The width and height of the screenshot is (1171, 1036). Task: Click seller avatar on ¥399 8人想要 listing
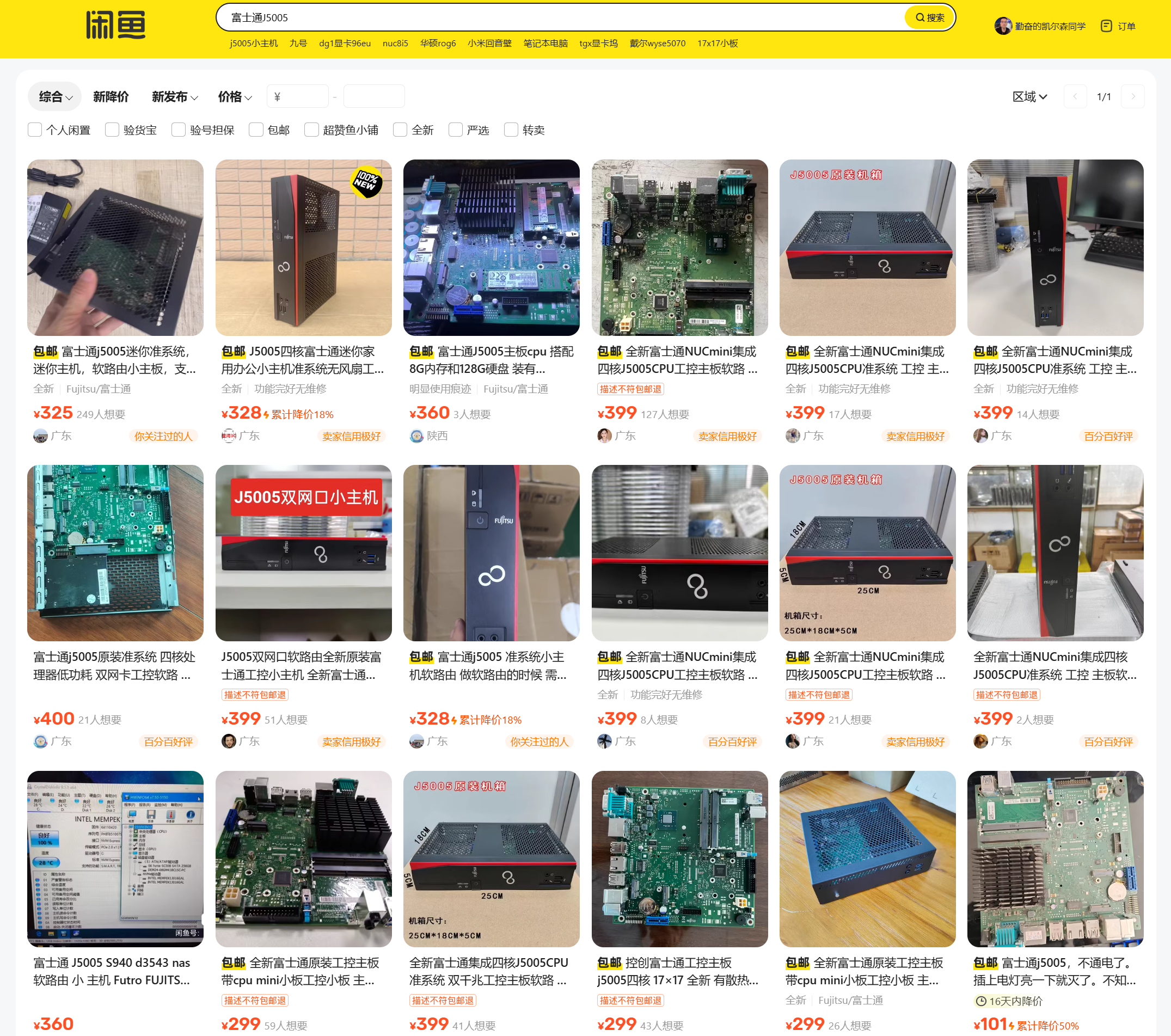coord(604,741)
